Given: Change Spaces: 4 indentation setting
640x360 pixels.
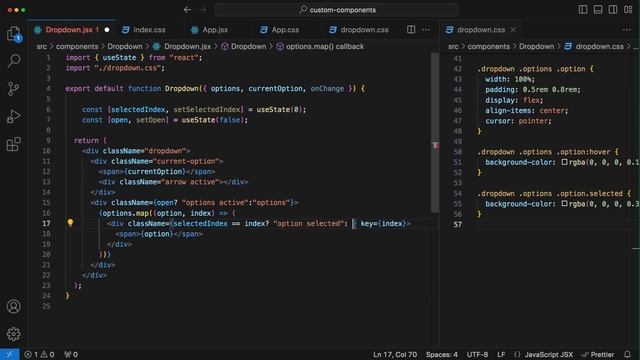Looking at the screenshot, I should [442, 354].
